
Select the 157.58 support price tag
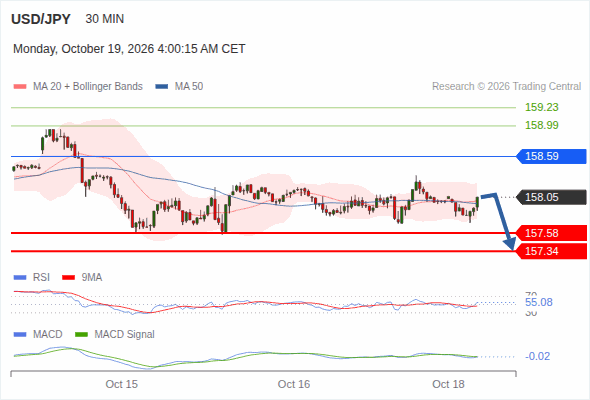pos(551,233)
